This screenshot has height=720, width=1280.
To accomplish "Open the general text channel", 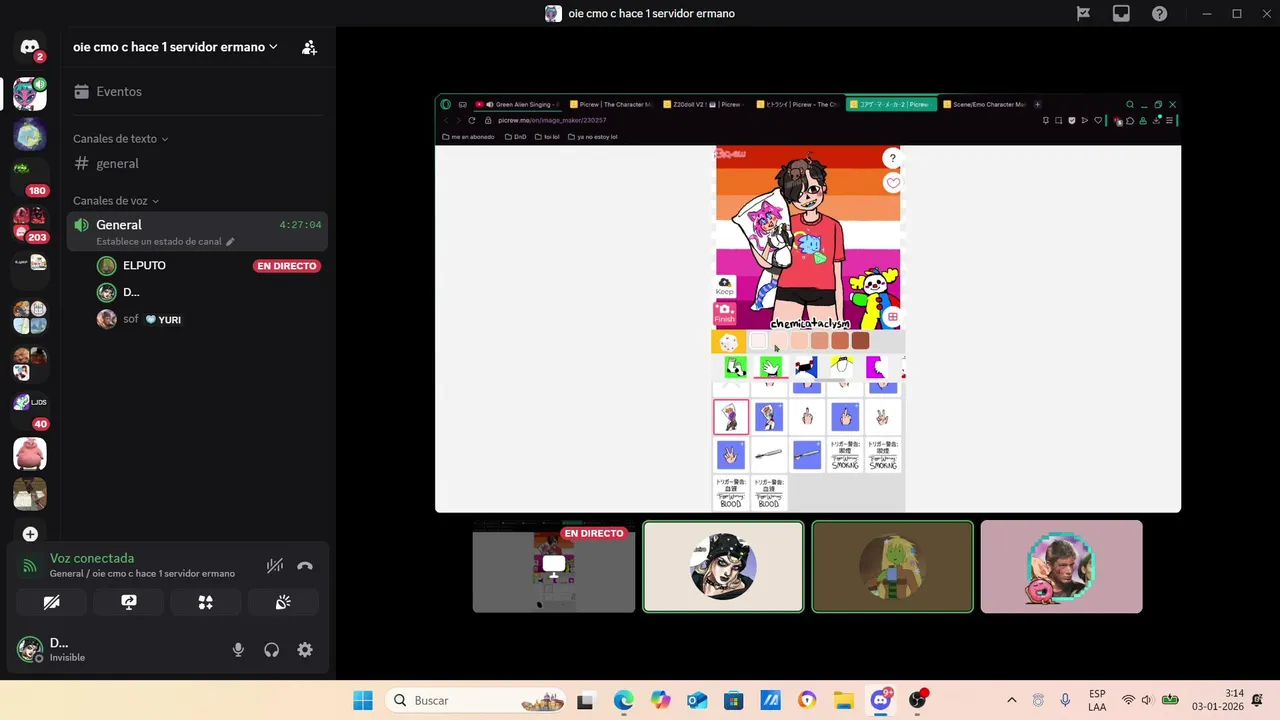I will tap(197, 163).
